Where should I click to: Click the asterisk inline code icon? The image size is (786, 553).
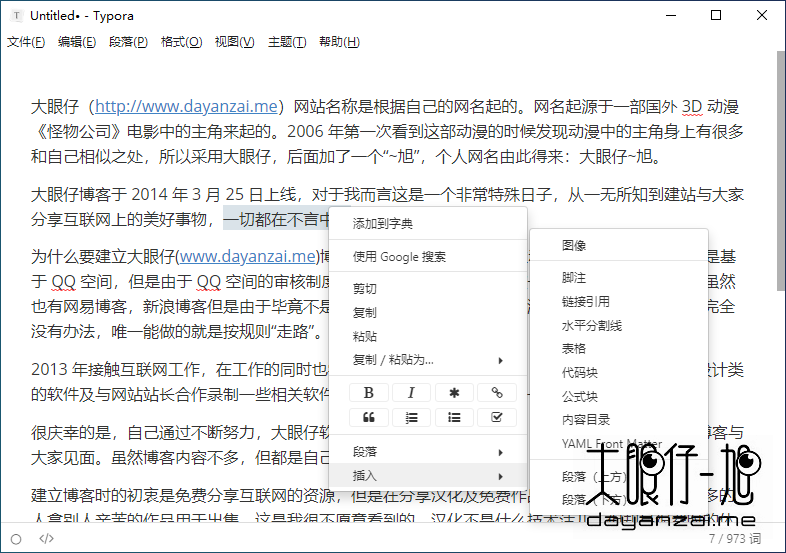pyautogui.click(x=454, y=393)
